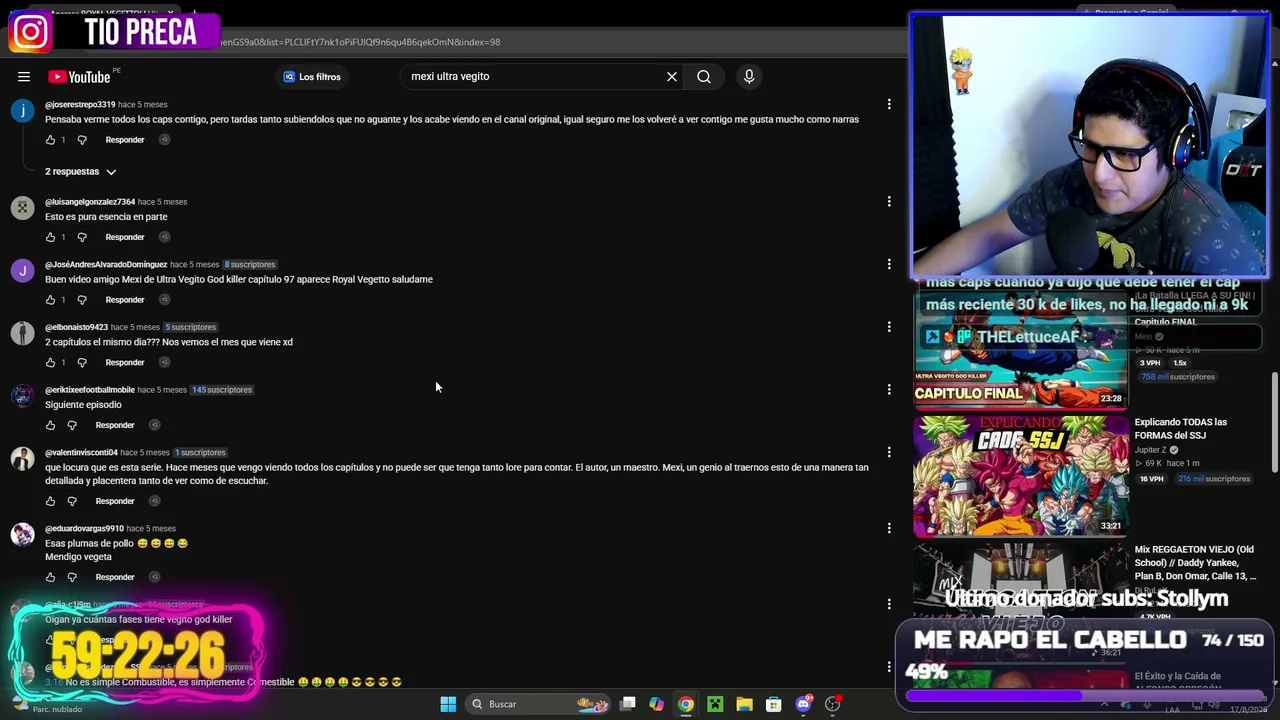Image resolution: width=1280 pixels, height=720 pixels.
Task: Reply to the 2 capítulos el mismo día comment
Action: click(125, 363)
